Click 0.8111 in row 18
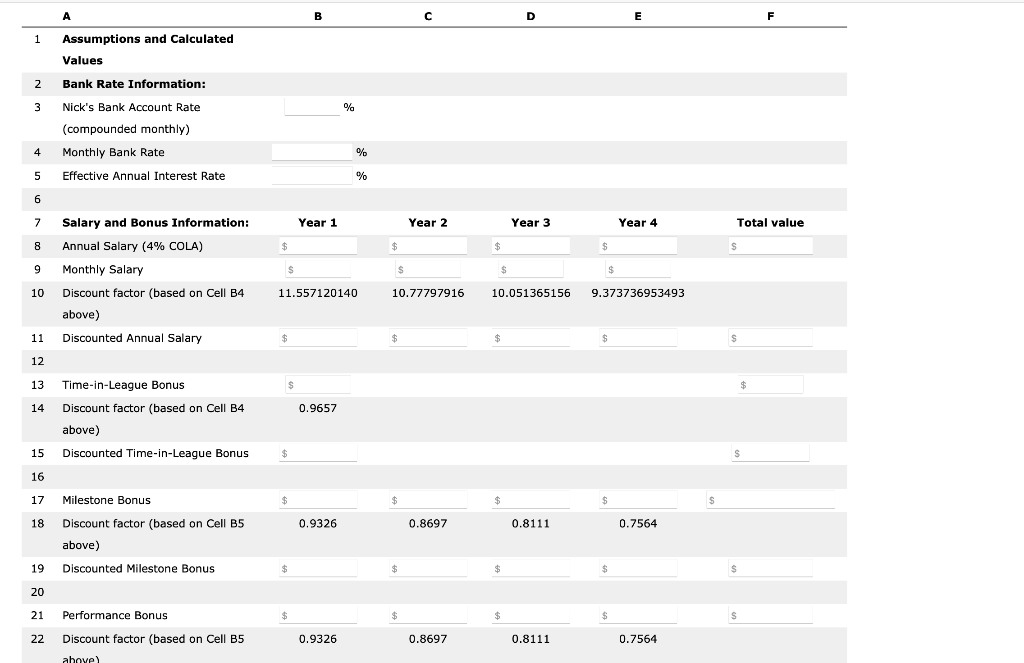Screen dimensions: 1024x663 (x=531, y=523)
